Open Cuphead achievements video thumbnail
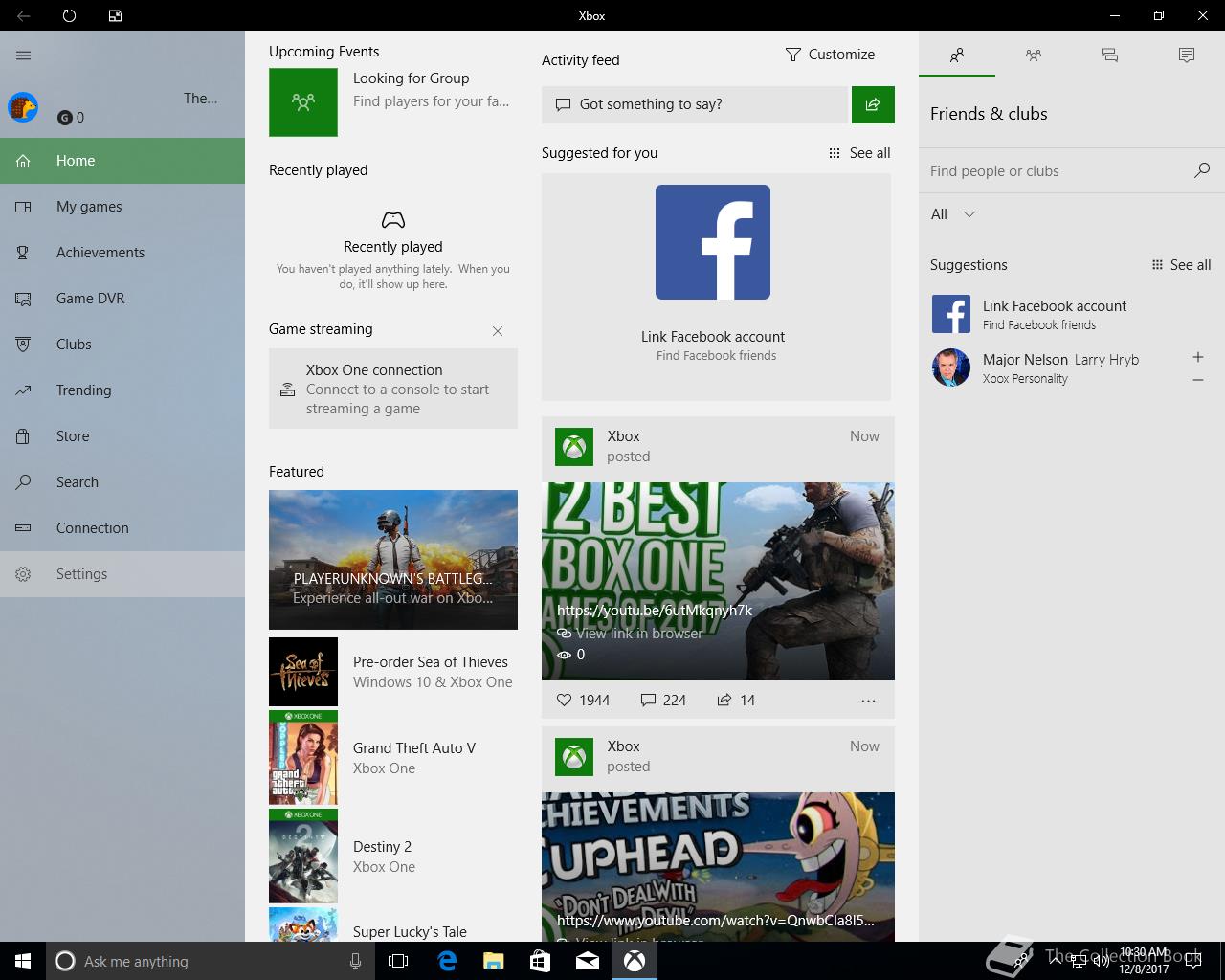Screen dimensions: 1225x980 (718, 867)
